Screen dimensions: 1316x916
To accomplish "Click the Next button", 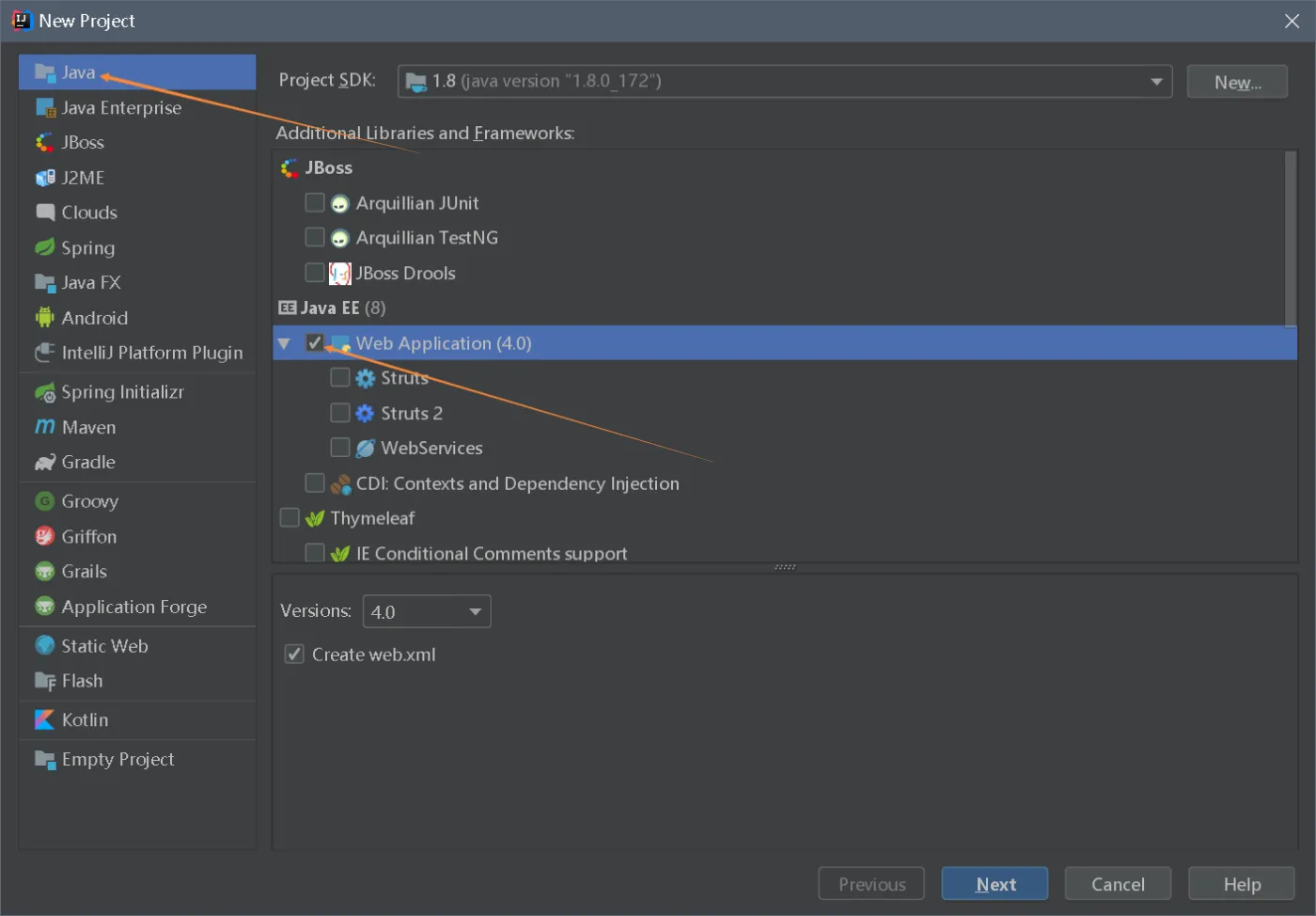I will [995, 884].
